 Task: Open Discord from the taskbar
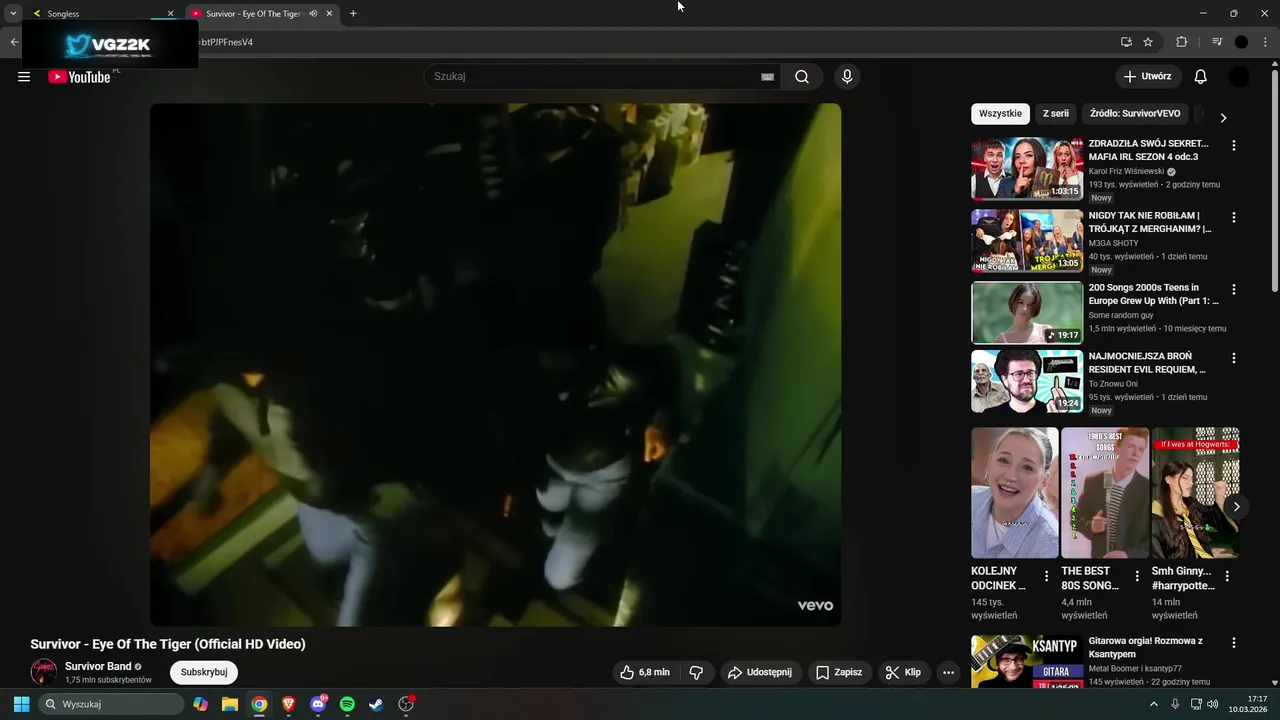(318, 704)
